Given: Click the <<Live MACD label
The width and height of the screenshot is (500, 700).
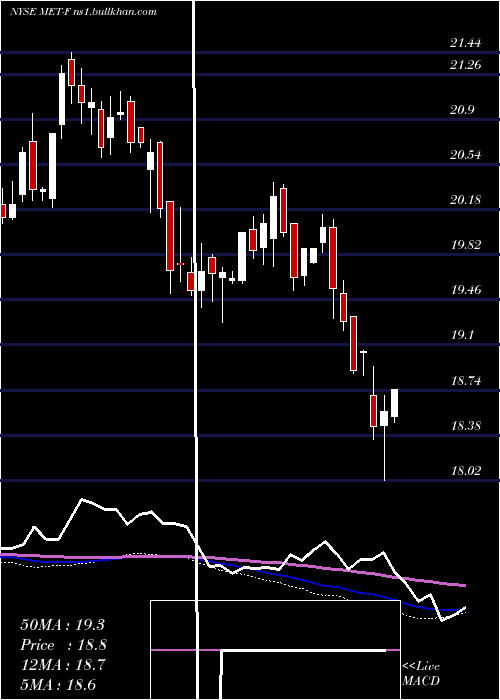Looking at the screenshot, I should point(421,674).
